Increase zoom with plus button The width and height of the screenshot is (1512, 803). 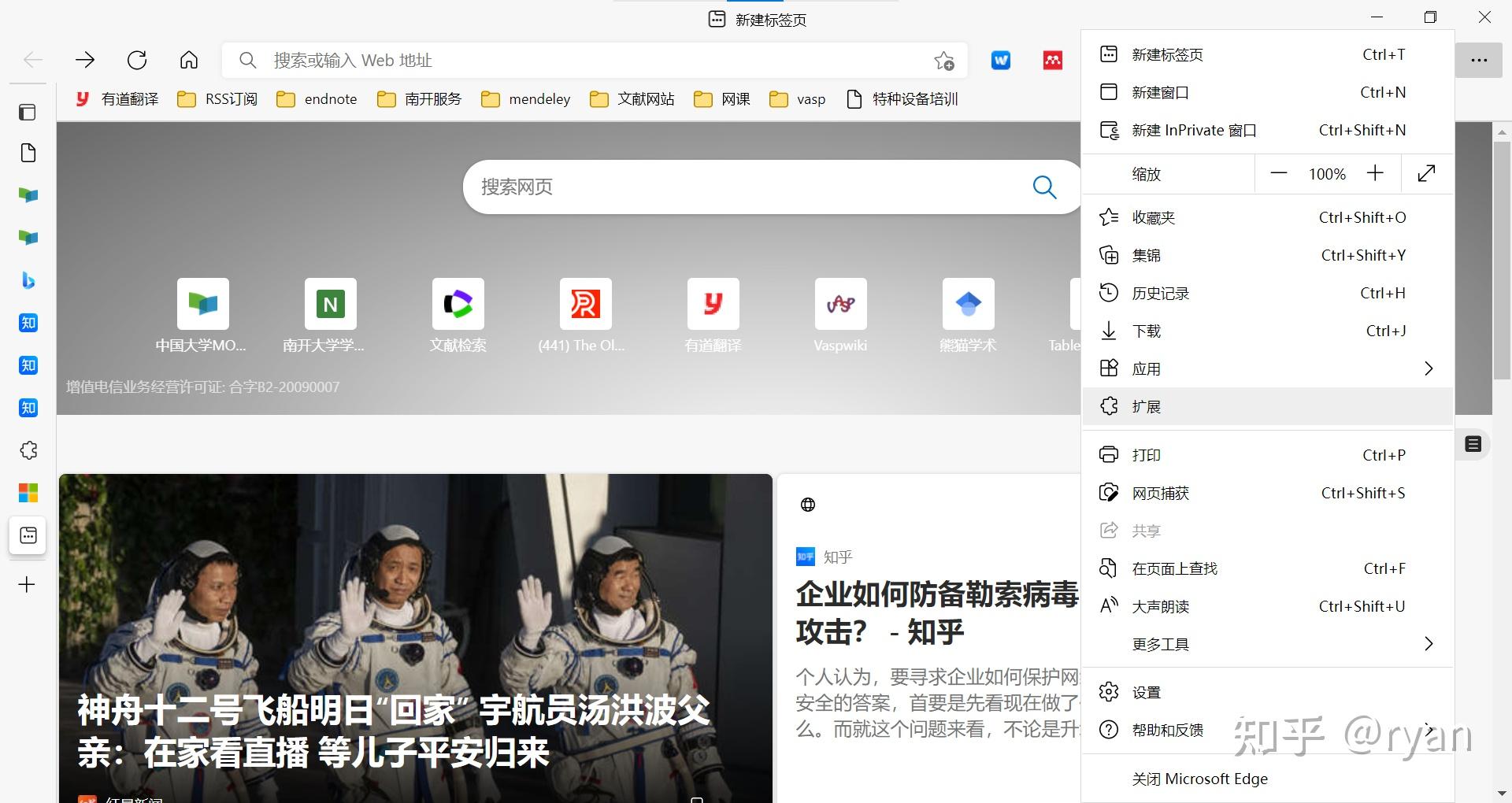tap(1375, 173)
